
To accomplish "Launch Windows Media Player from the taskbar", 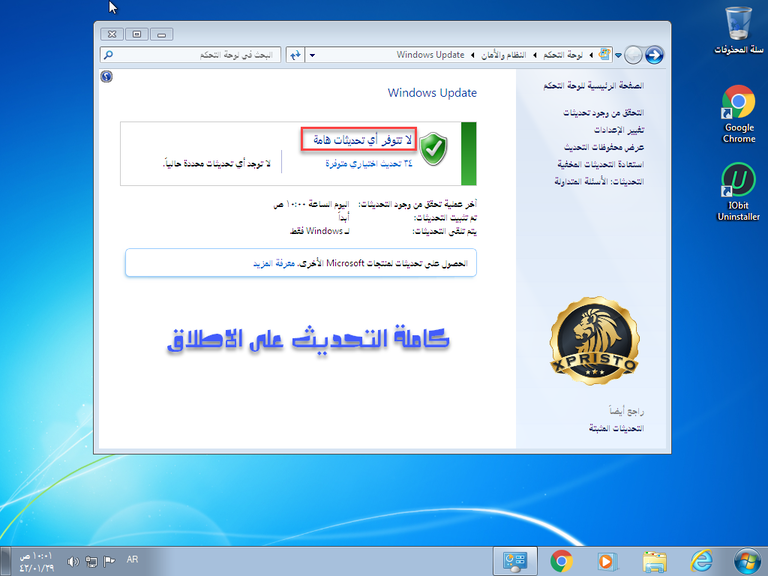I will (607, 562).
